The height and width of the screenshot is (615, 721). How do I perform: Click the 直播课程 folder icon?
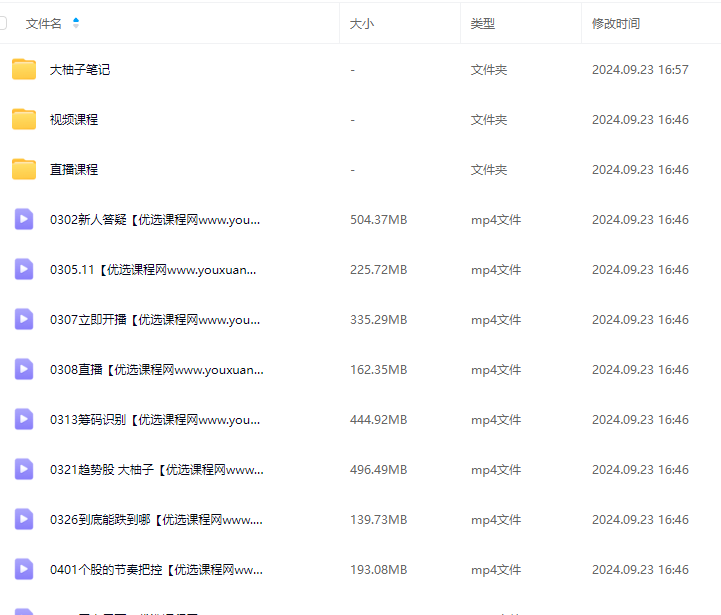tap(24, 169)
